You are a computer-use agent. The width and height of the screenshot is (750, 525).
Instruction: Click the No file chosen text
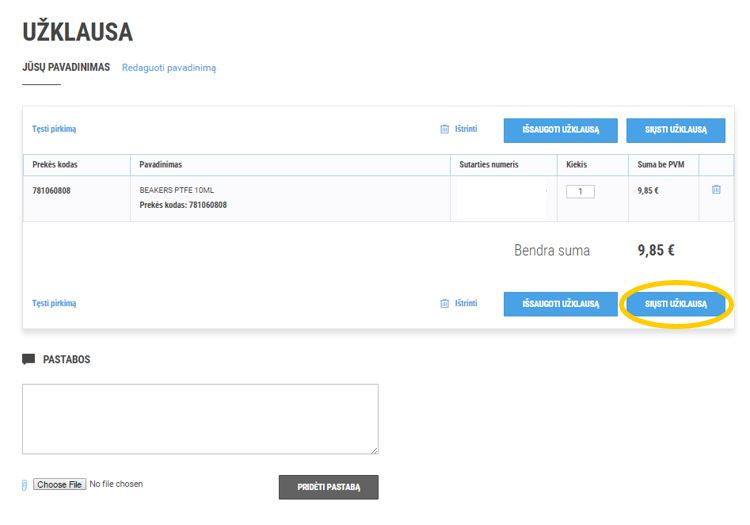click(x=116, y=484)
